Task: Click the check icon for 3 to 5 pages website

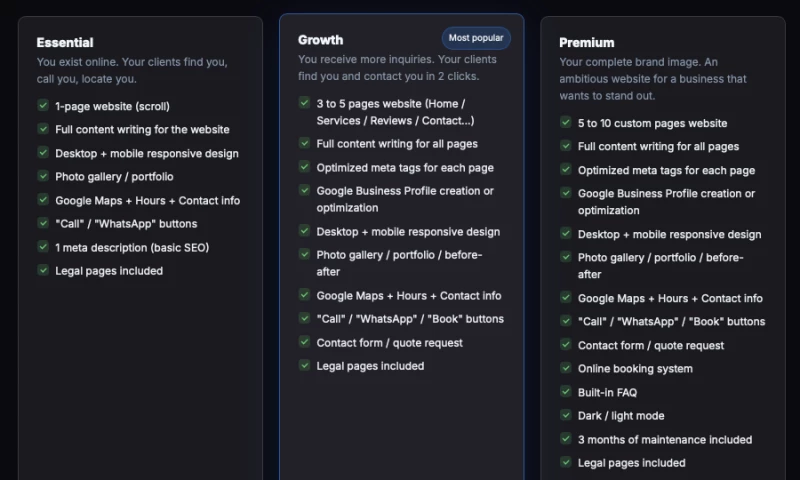Action: (304, 103)
